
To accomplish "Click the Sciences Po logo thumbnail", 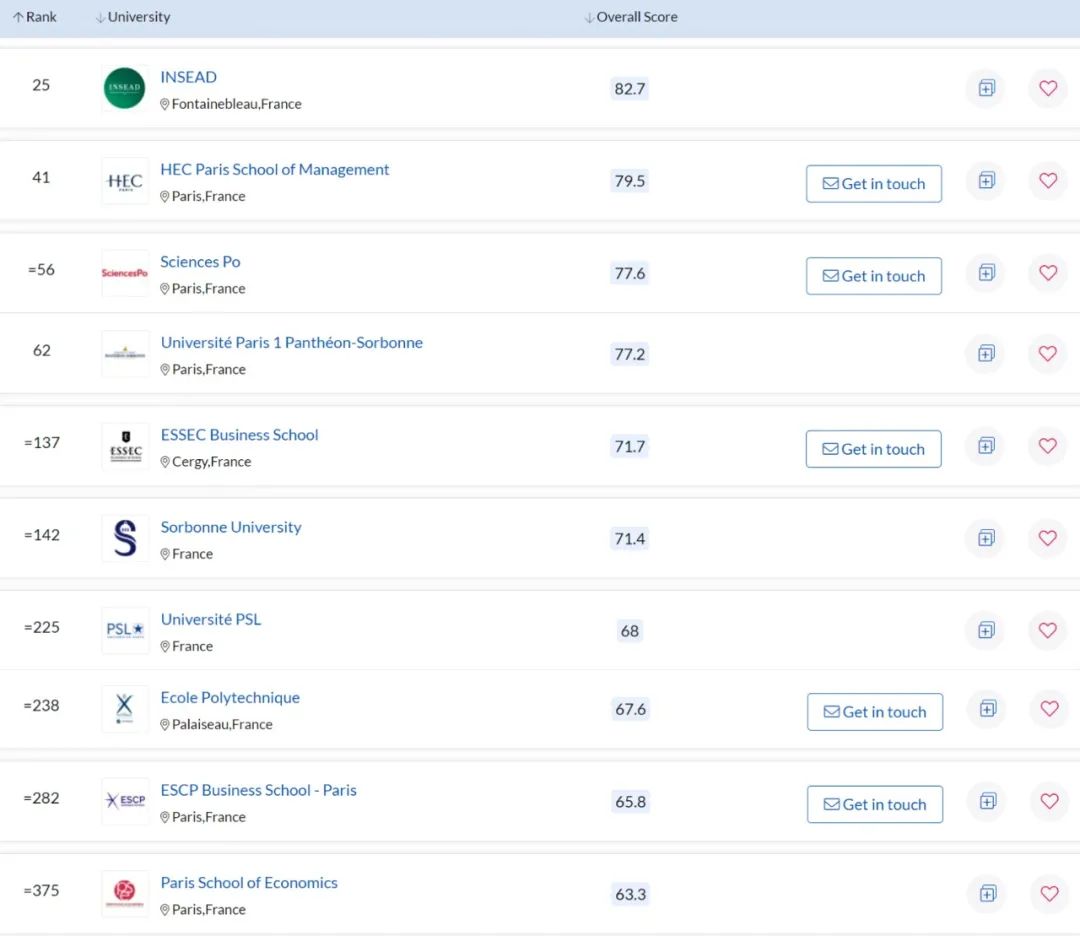I will 125,273.
